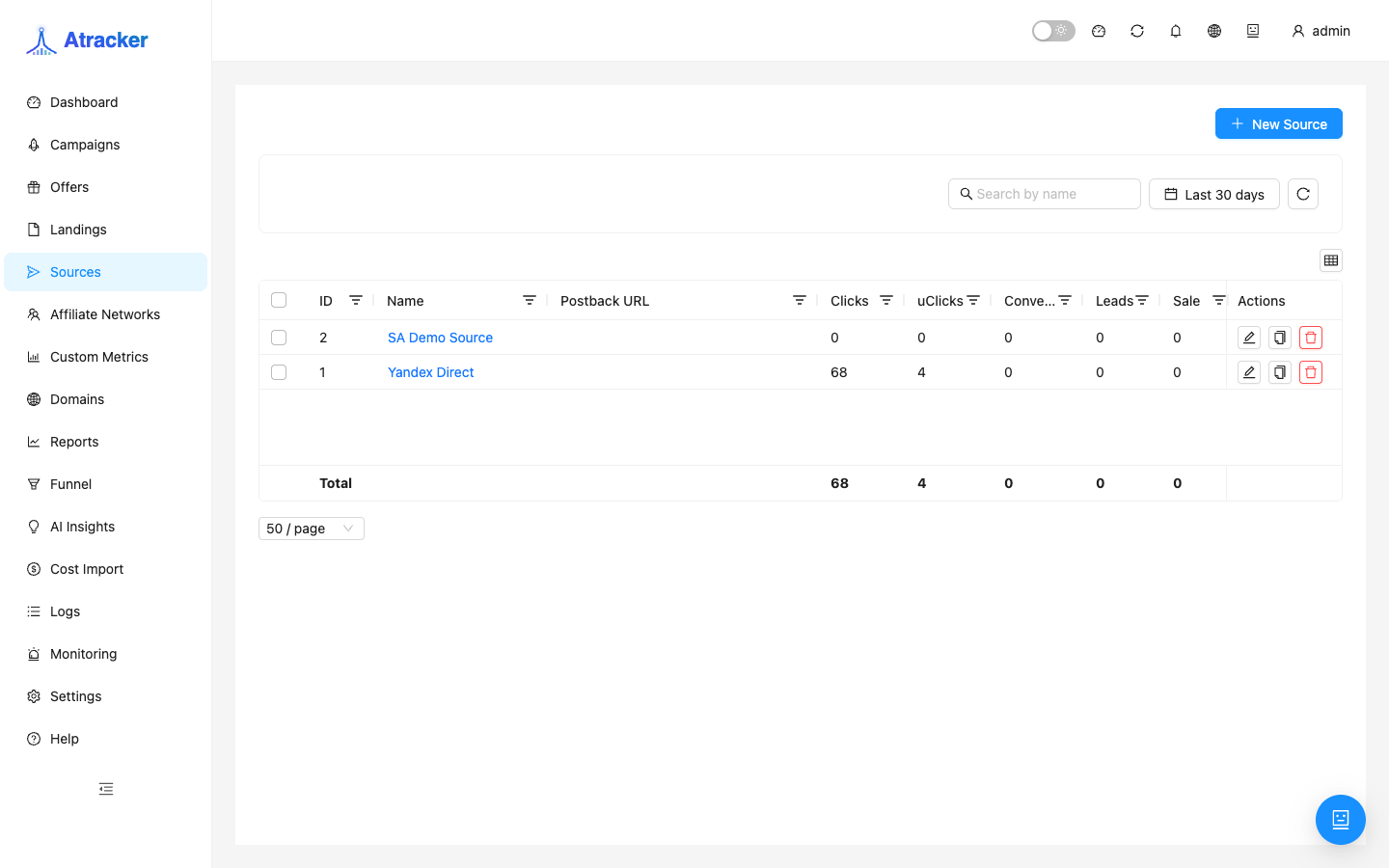The width and height of the screenshot is (1389, 868).
Task: Open the Conversions column filter
Action: coord(1065,300)
